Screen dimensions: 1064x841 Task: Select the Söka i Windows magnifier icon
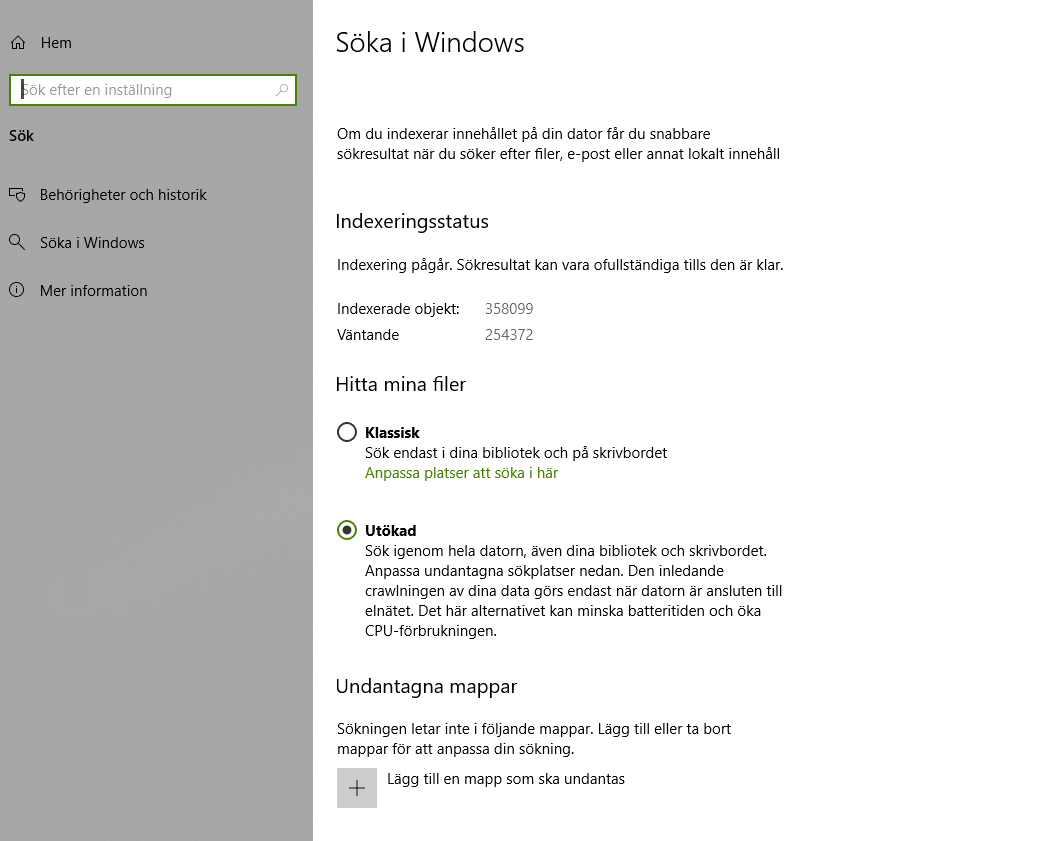tap(18, 242)
